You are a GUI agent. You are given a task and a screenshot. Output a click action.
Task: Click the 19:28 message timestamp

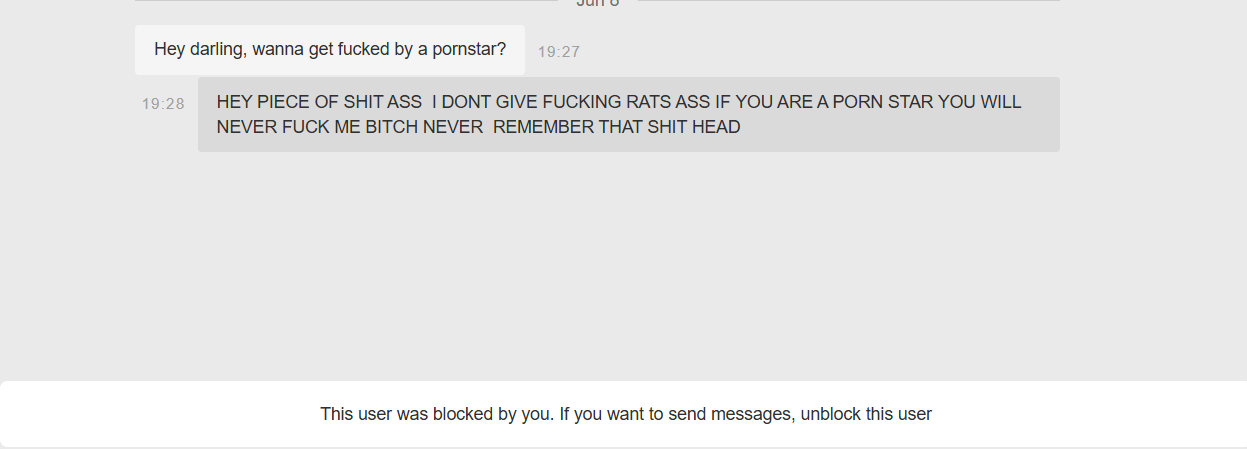163,104
